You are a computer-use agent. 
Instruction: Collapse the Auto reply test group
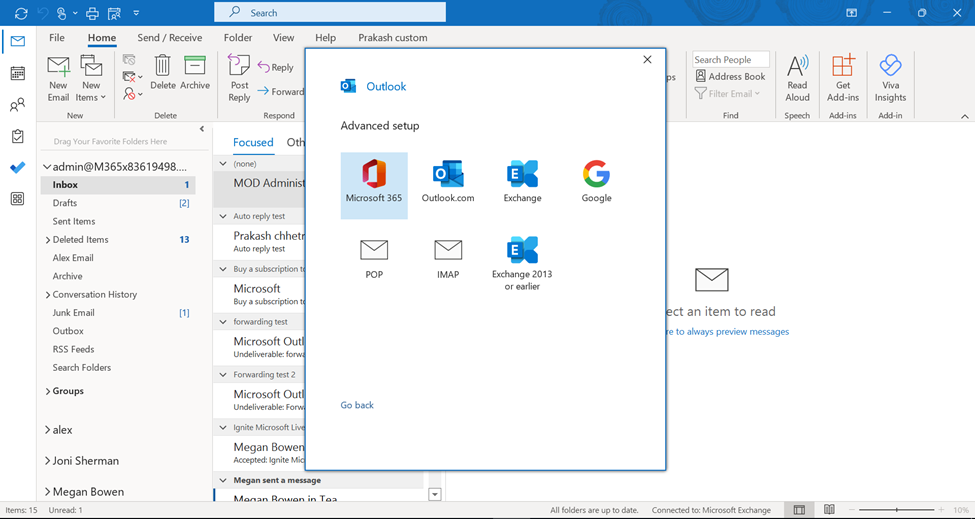(223, 216)
